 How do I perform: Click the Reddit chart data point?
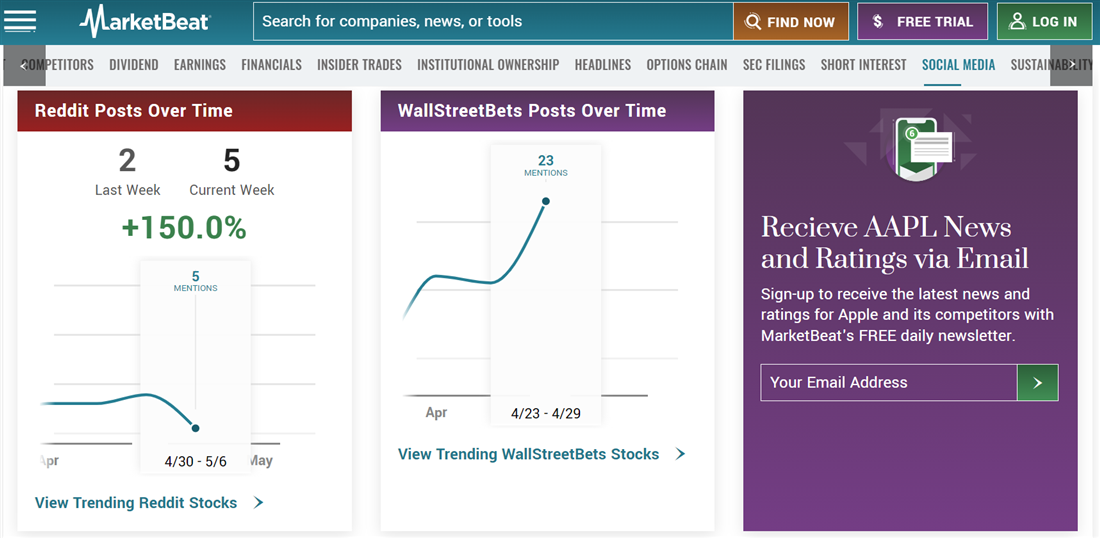[x=195, y=428]
